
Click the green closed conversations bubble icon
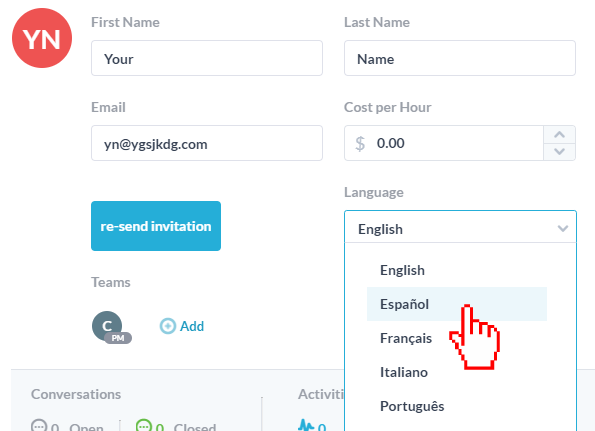[x=144, y=426]
